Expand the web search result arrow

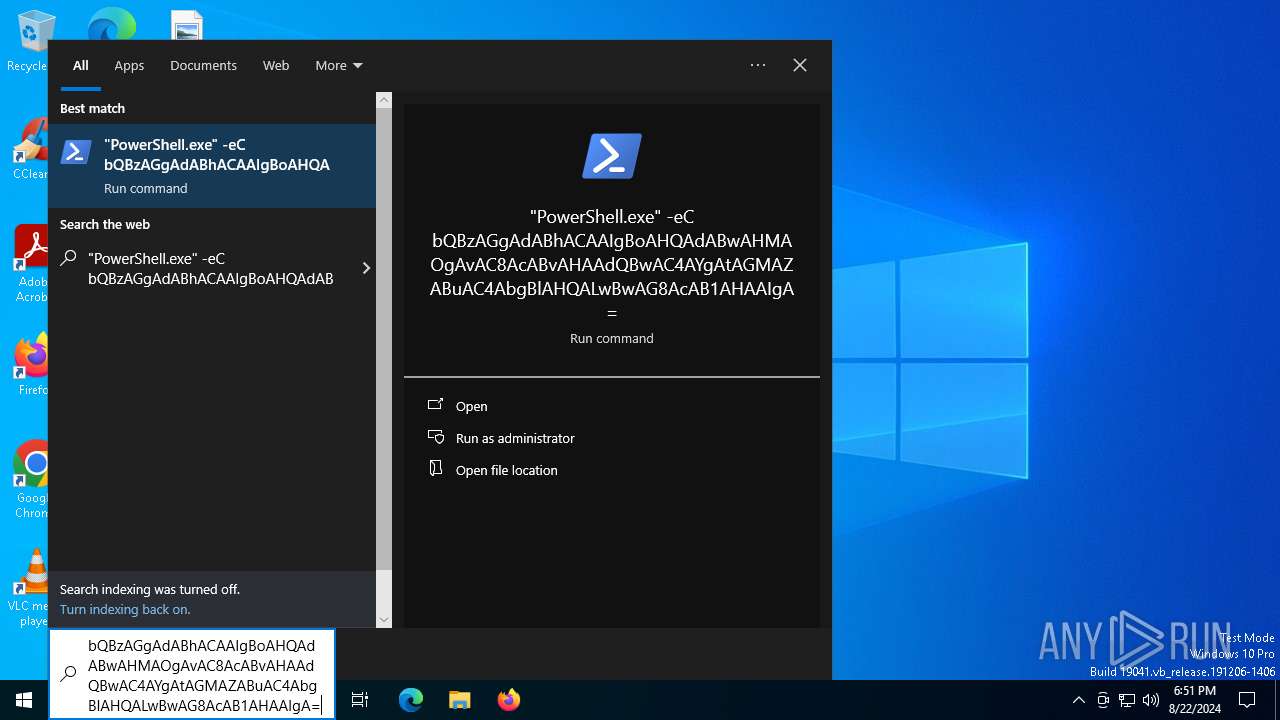366,268
